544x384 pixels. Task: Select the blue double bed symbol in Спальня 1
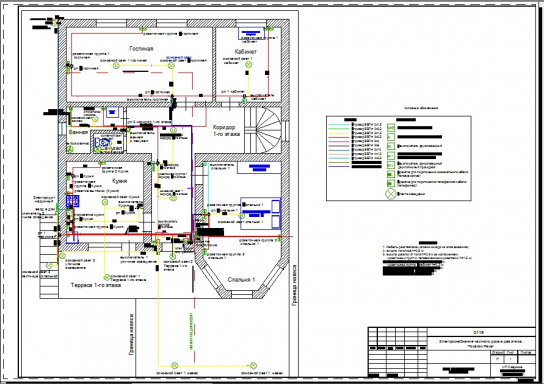click(261, 213)
